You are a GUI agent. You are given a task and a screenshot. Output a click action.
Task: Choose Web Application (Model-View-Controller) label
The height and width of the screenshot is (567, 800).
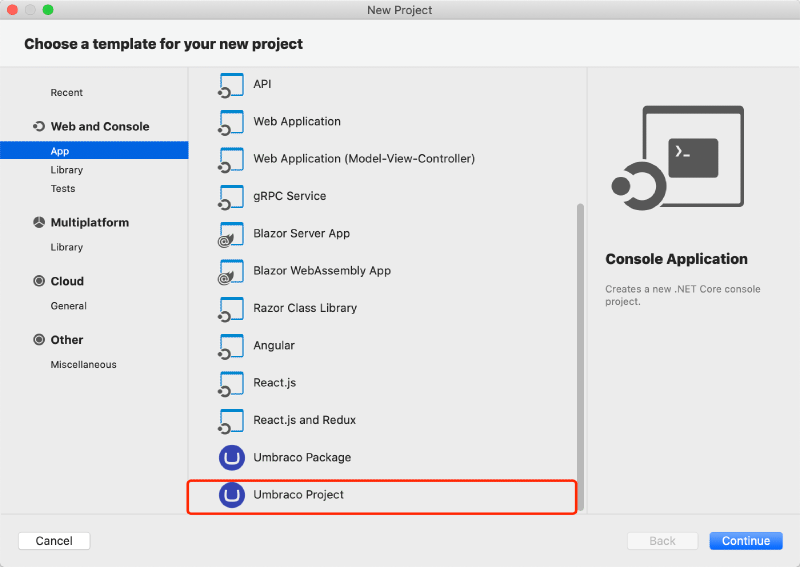[364, 159]
